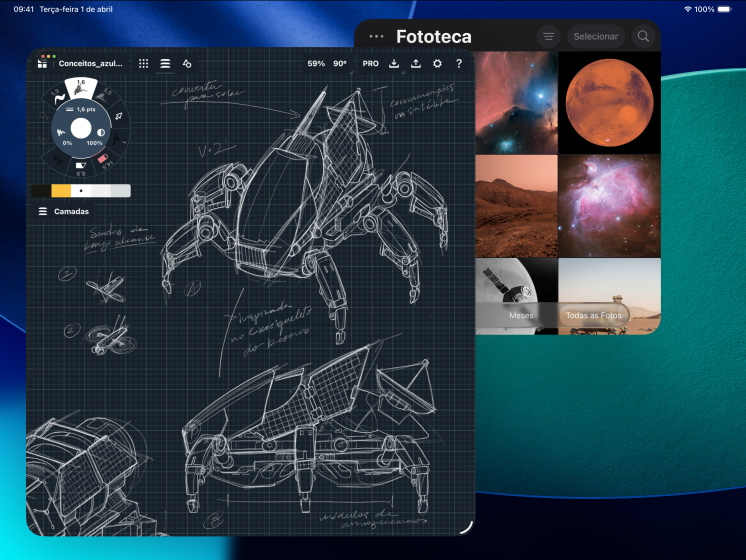Open the Fototeca filter list dropdown

[548, 36]
